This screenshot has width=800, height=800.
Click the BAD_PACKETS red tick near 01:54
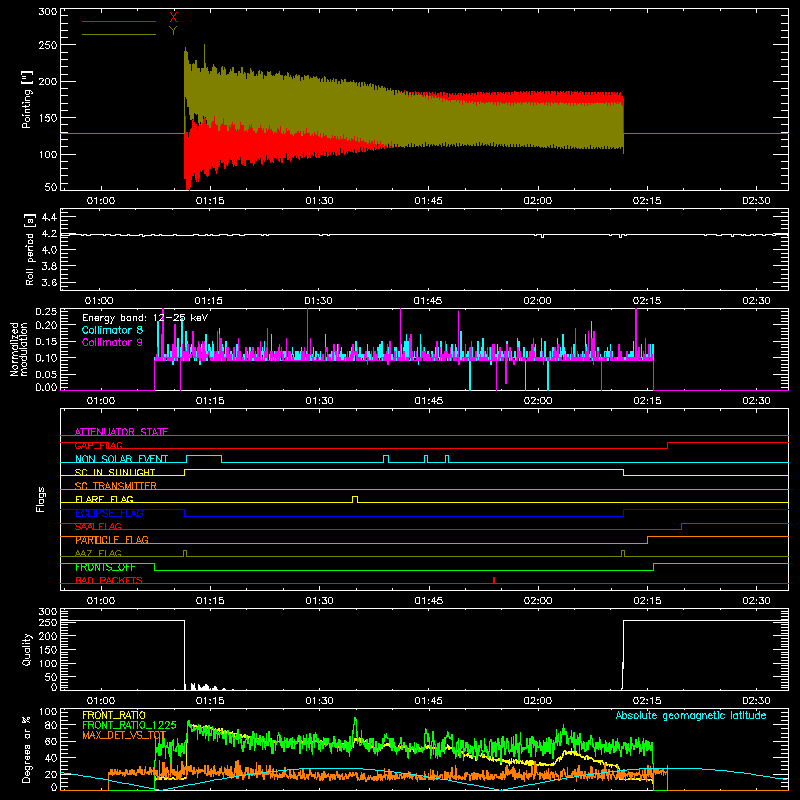pyautogui.click(x=494, y=580)
